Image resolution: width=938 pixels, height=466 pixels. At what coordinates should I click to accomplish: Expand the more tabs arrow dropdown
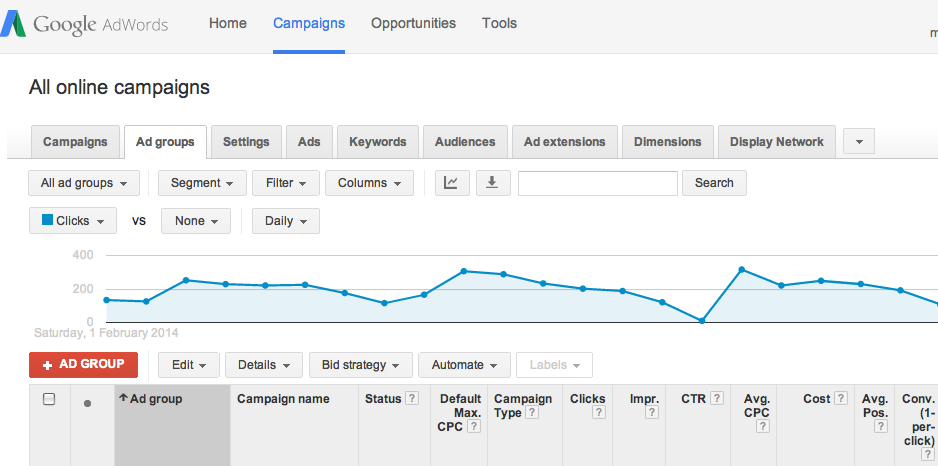[859, 142]
